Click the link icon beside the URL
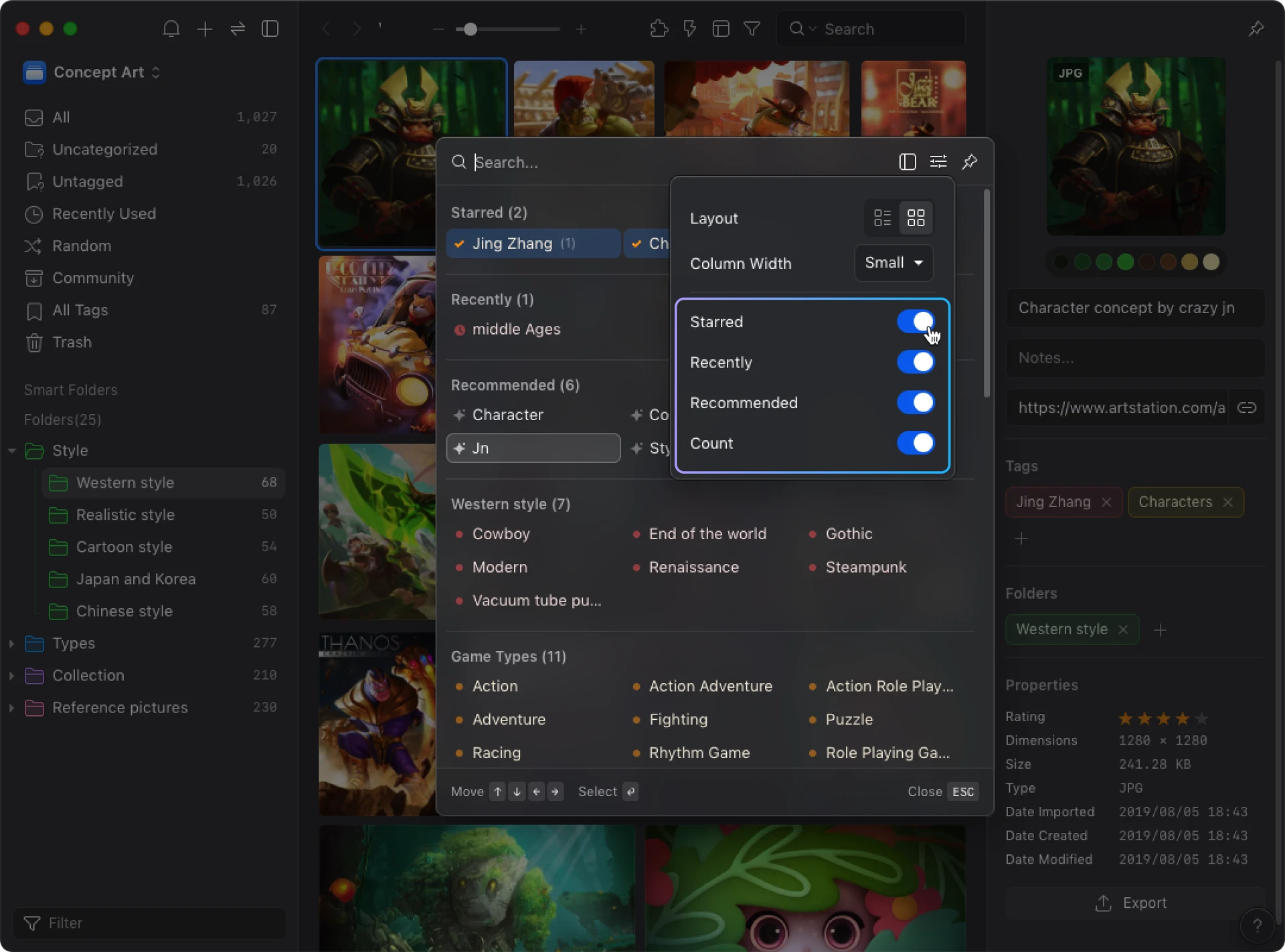 coord(1247,407)
